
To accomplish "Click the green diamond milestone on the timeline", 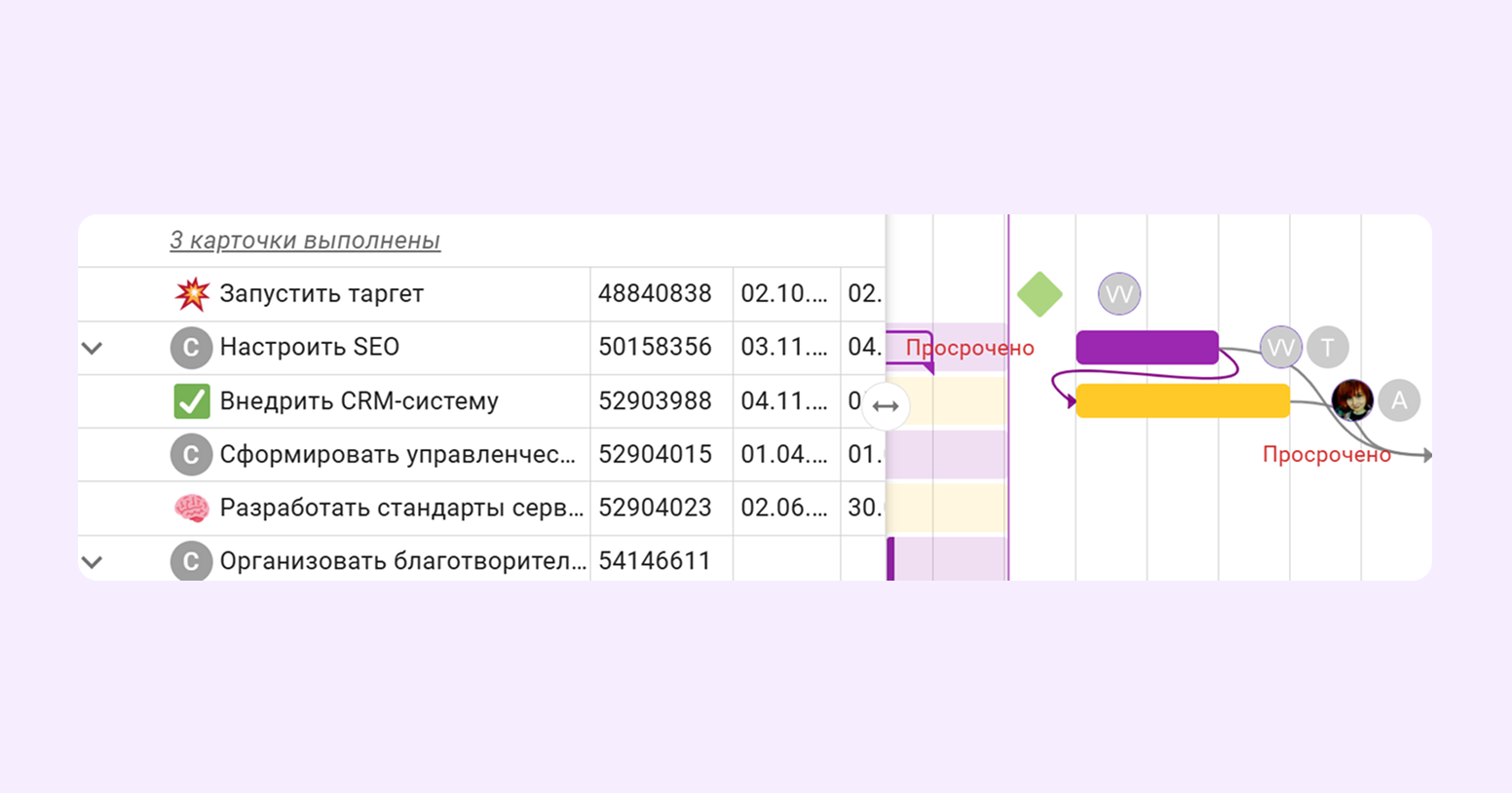I will click(1039, 294).
